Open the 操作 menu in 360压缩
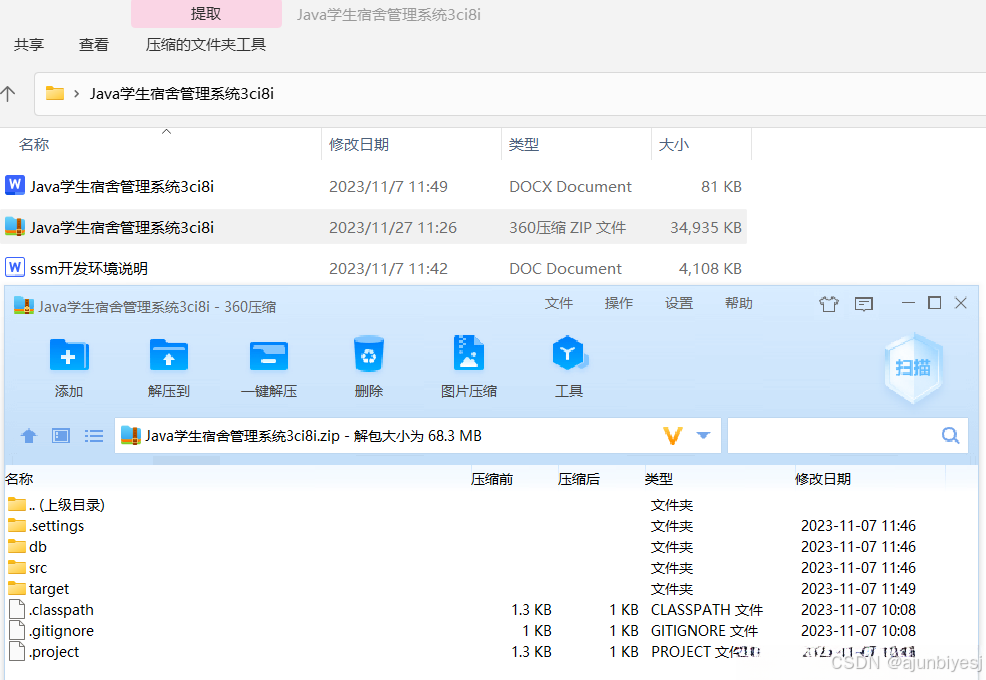The height and width of the screenshot is (680, 986). point(619,303)
